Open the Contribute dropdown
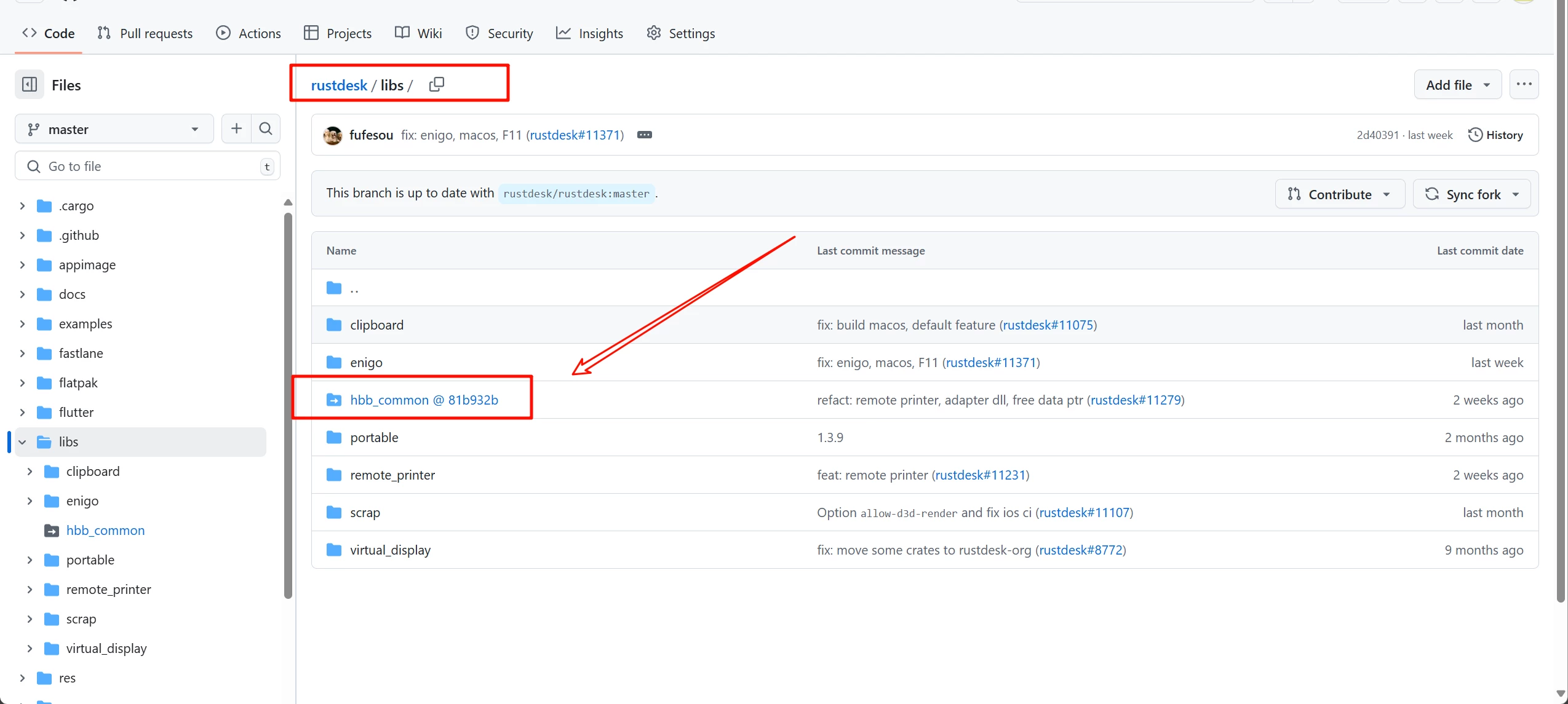Viewport: 1568px width, 704px height. click(1339, 194)
